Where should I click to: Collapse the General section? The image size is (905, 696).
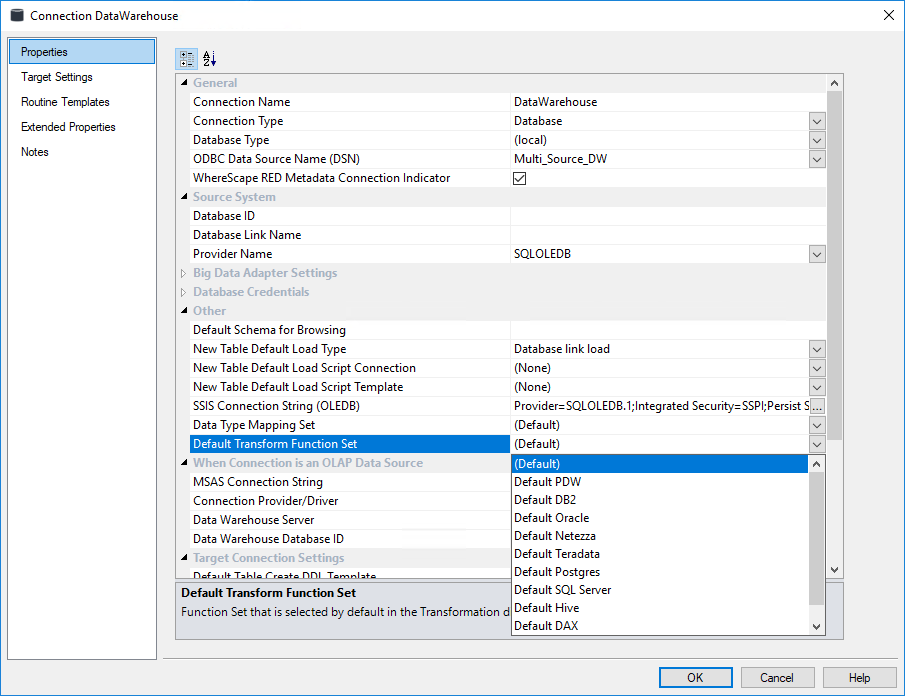coord(183,83)
